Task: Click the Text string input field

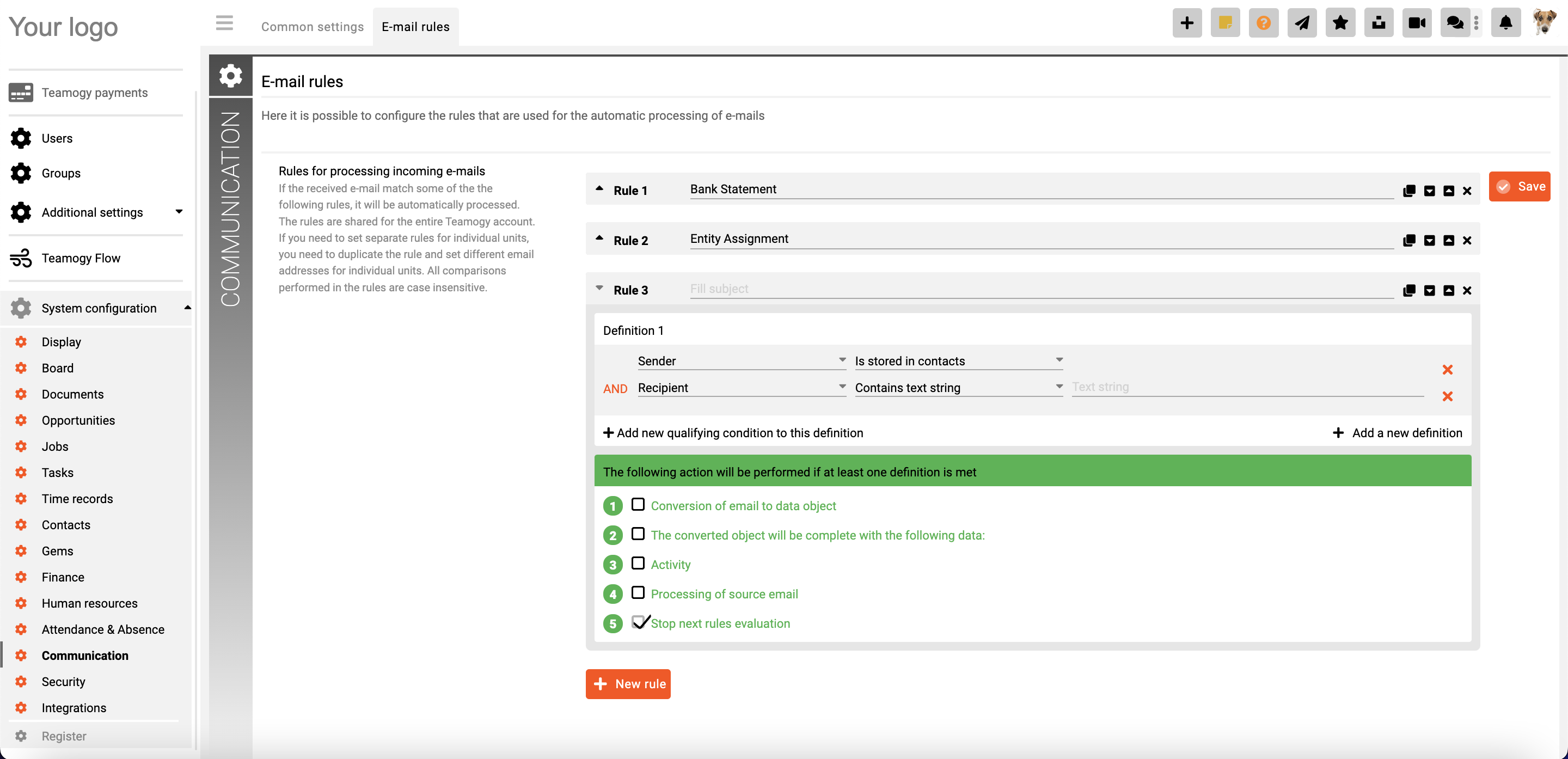Action: 1247,387
